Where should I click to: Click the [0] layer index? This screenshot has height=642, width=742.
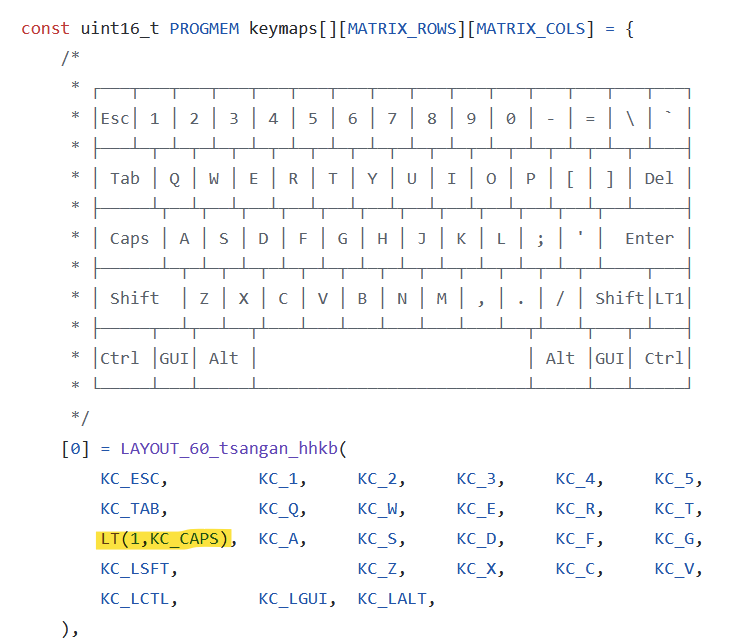(75, 449)
